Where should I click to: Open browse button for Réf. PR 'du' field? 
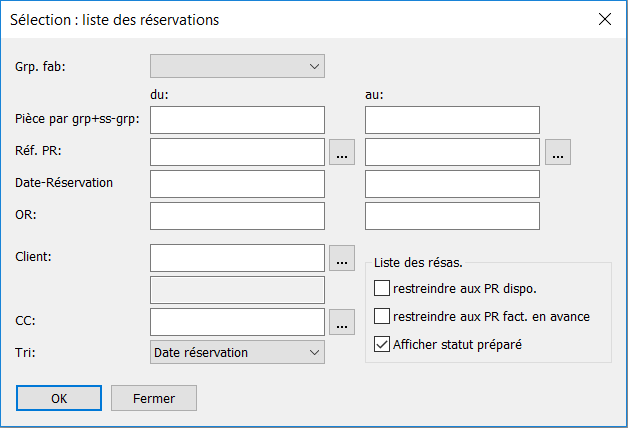(342, 152)
